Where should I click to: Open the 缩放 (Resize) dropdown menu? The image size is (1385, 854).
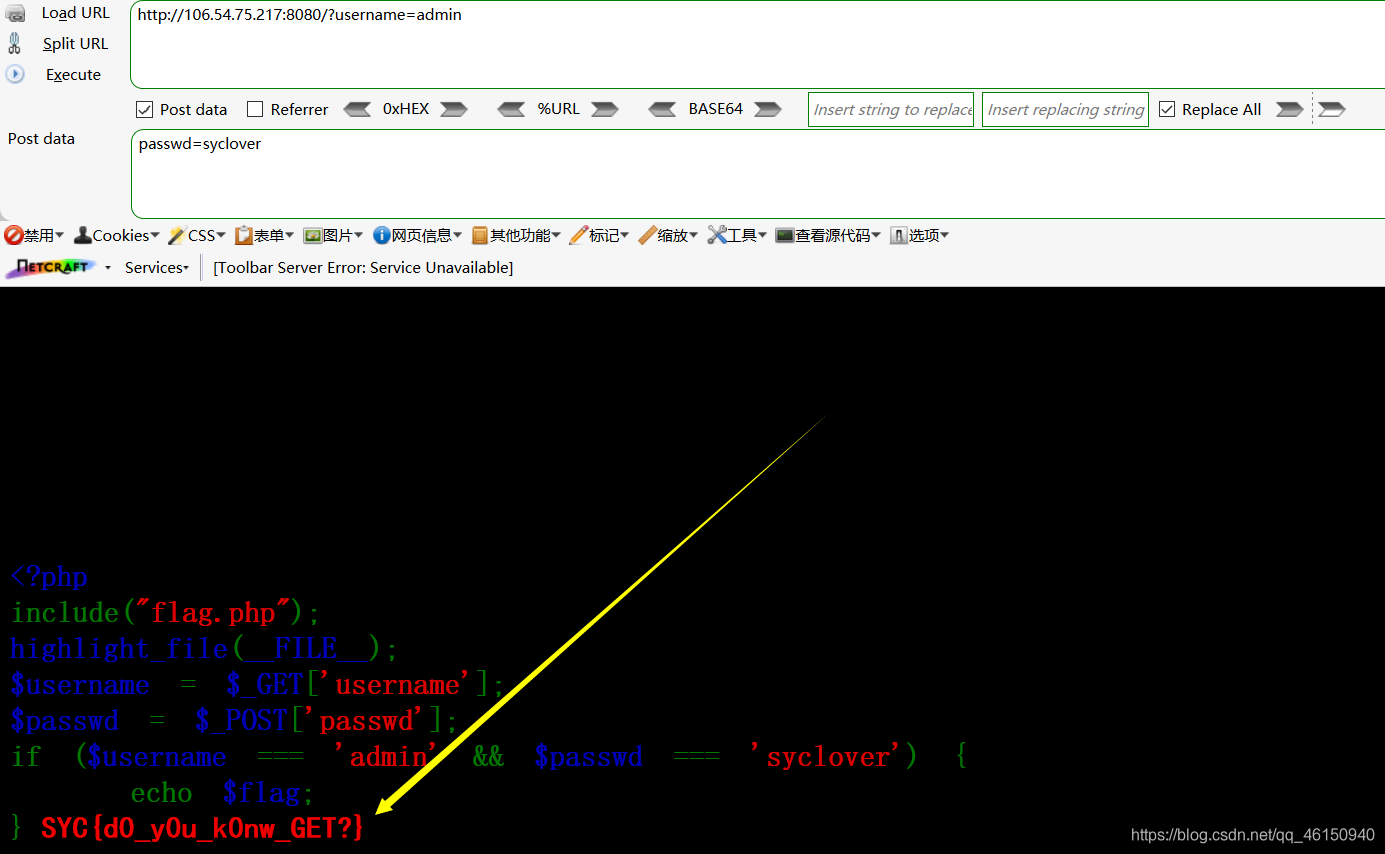[x=668, y=235]
